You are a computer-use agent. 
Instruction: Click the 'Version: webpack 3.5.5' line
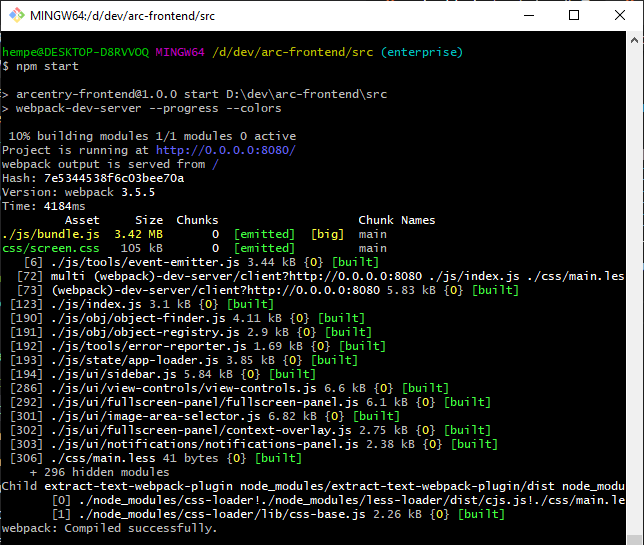pyautogui.click(x=78, y=192)
